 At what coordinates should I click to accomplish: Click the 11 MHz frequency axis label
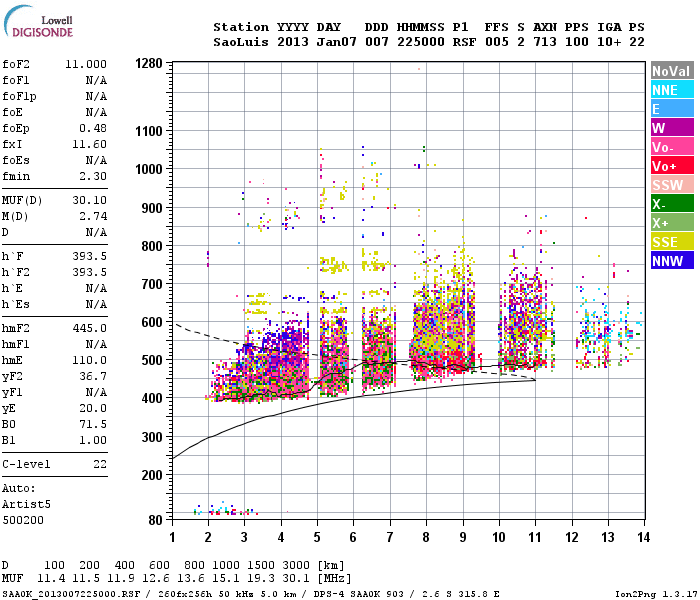coord(535,537)
